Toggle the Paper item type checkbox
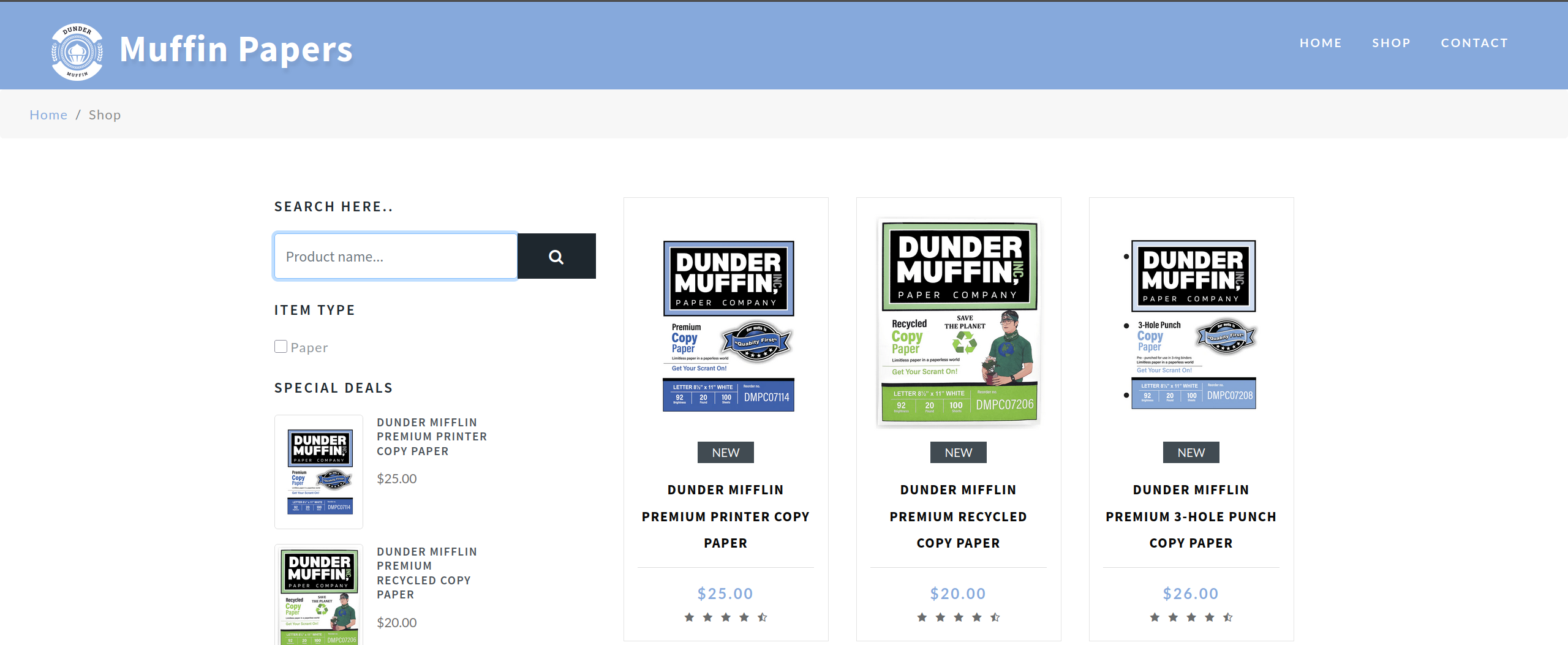Viewport: 1568px width, 645px height. (x=281, y=347)
